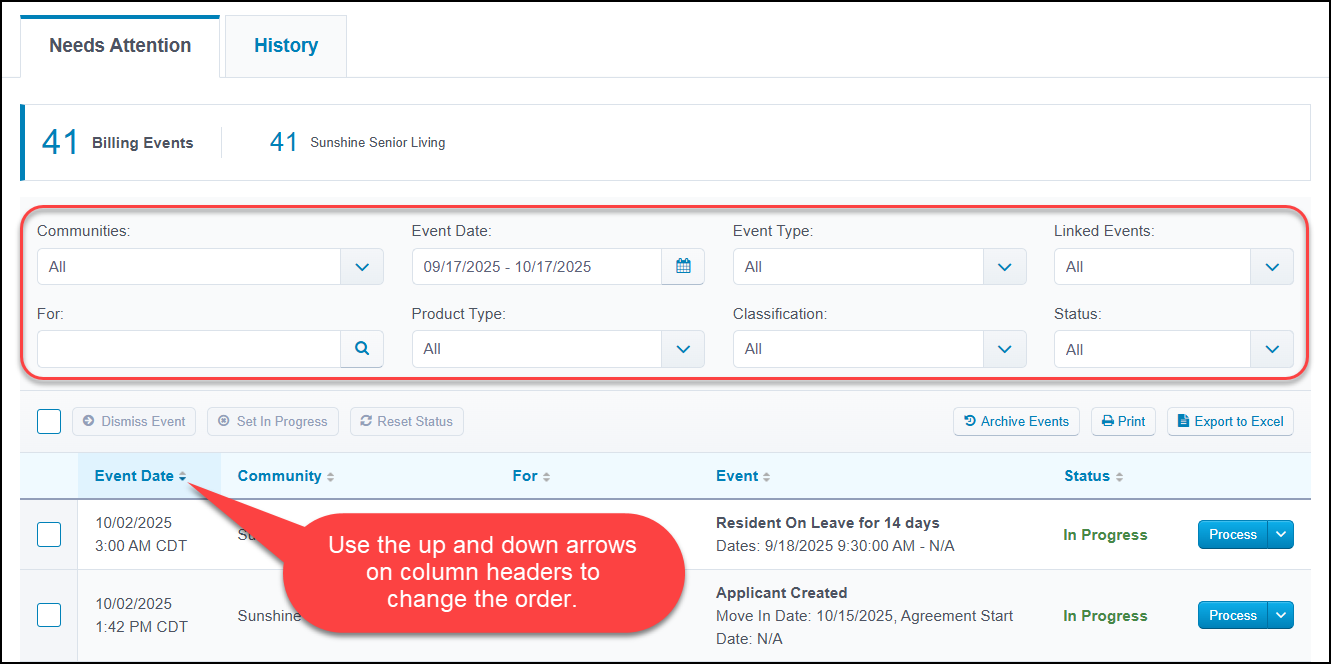This screenshot has width=1331, height=664.
Task: Click the Print button
Action: click(x=1123, y=421)
